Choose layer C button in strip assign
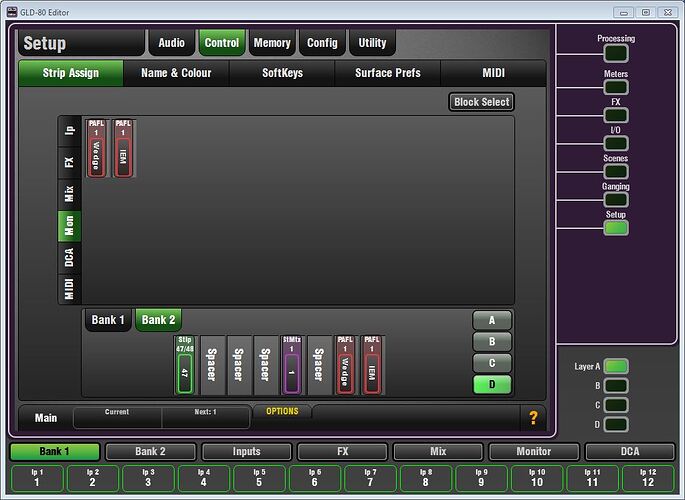This screenshot has height=500, width=685. [492, 363]
